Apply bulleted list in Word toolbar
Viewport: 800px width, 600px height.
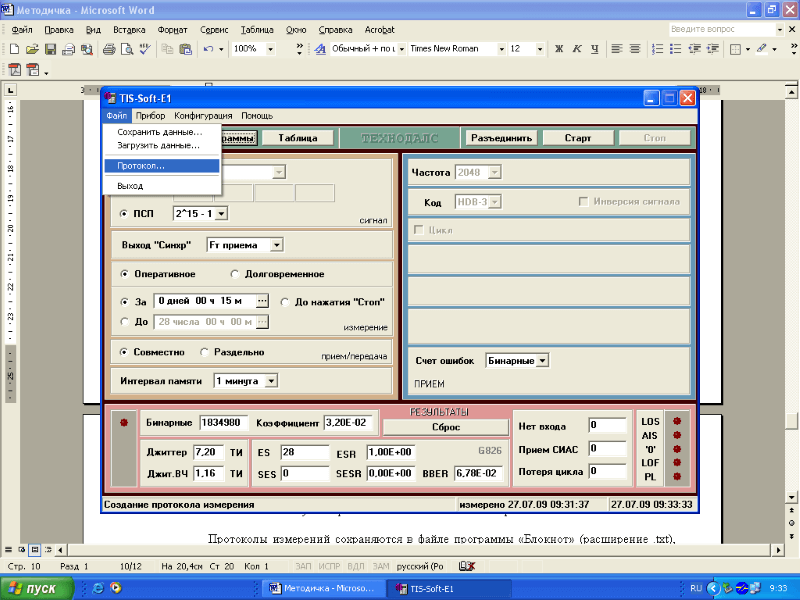676,49
